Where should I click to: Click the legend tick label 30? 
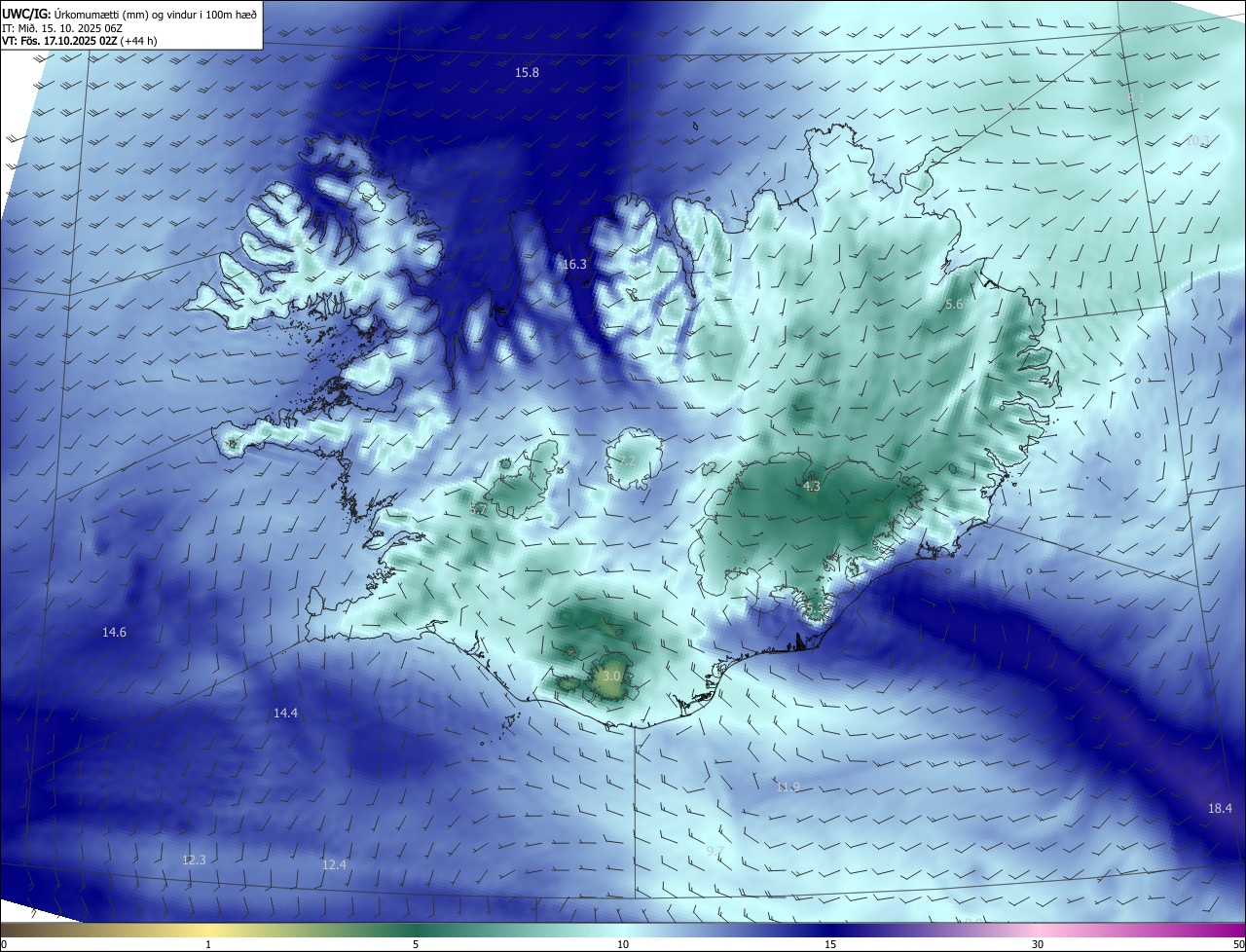pyautogui.click(x=1038, y=944)
